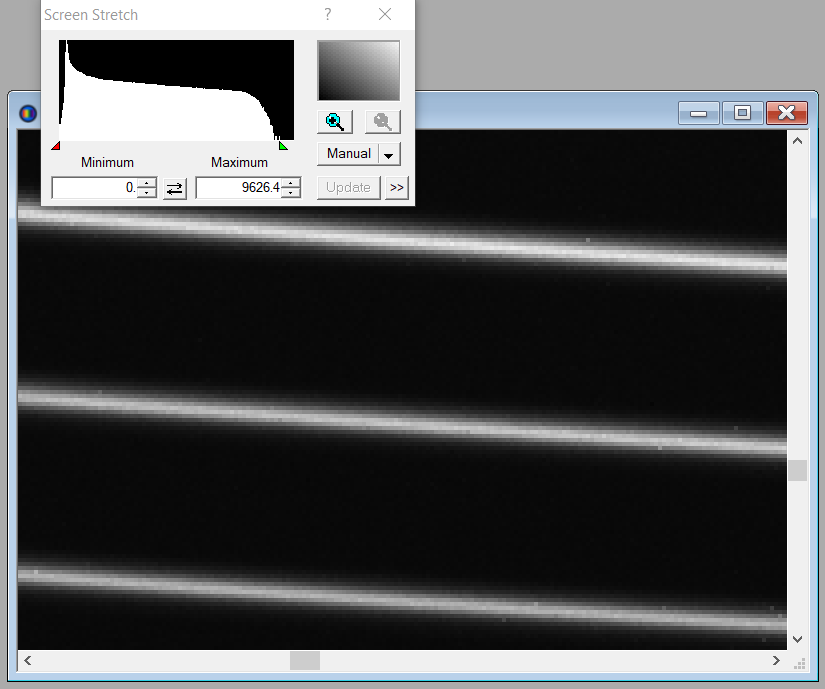The width and height of the screenshot is (825, 689).
Task: Click the green maximum marker triangle
Action: [283, 146]
